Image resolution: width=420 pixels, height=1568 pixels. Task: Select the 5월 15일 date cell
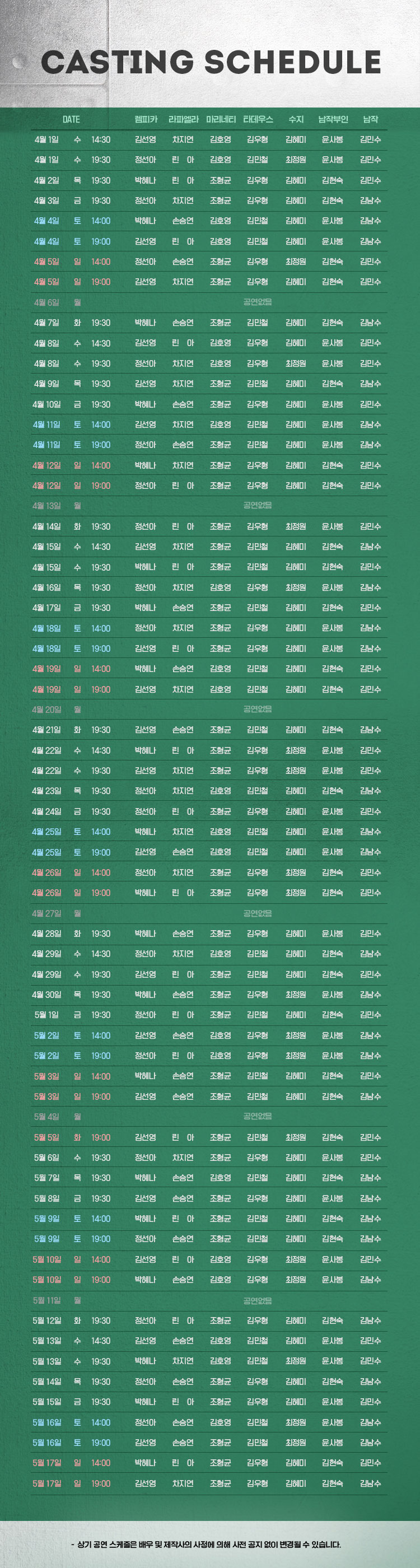click(46, 1402)
